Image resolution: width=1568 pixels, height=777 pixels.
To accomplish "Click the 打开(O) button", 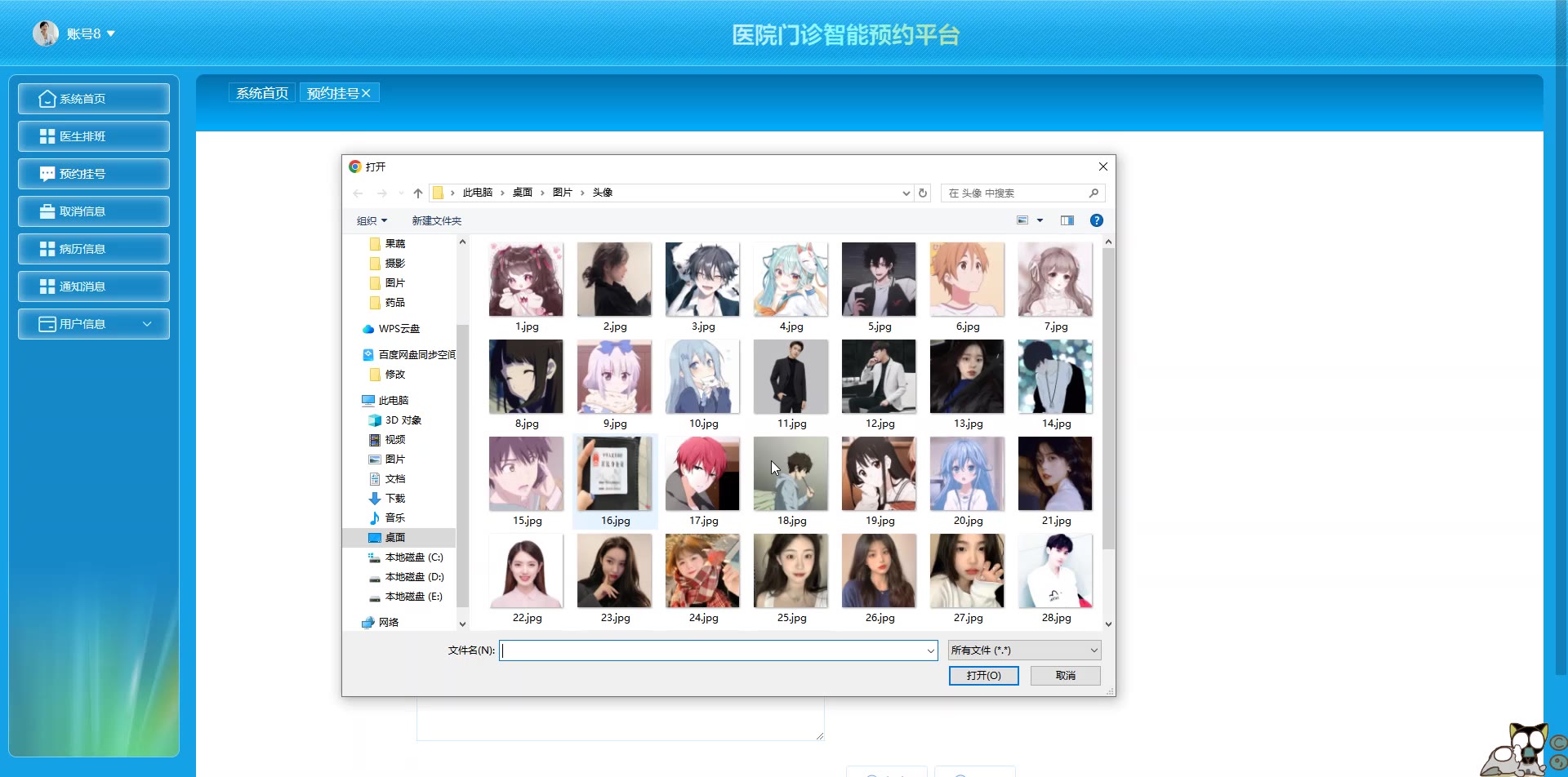I will point(984,676).
